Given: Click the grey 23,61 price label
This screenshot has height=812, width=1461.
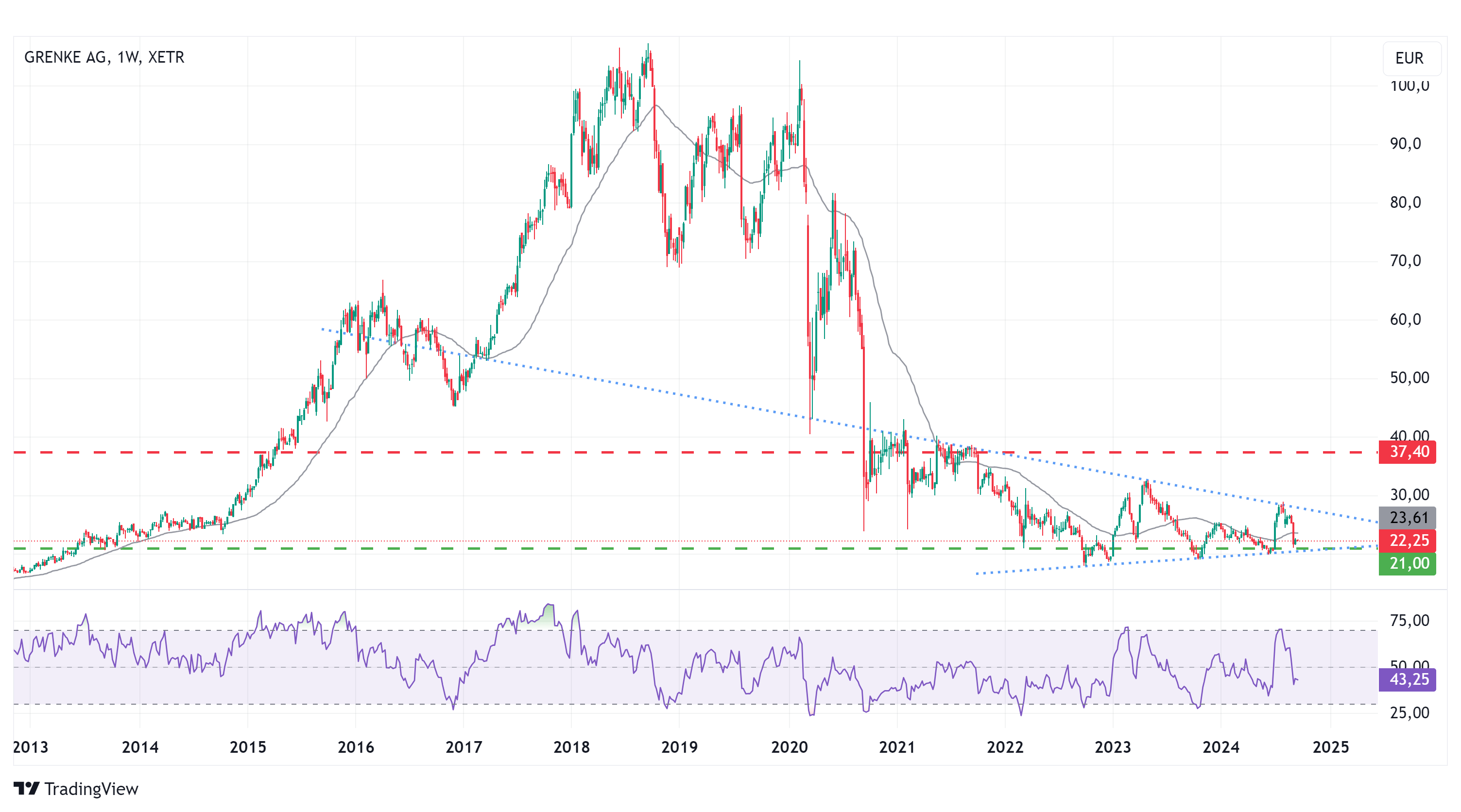Looking at the screenshot, I should click(x=1407, y=518).
